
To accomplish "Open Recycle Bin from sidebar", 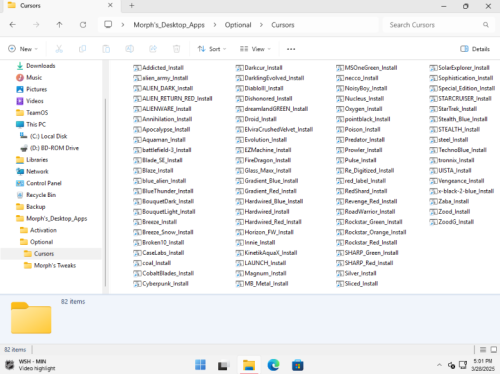I will pyautogui.click(x=41, y=195).
